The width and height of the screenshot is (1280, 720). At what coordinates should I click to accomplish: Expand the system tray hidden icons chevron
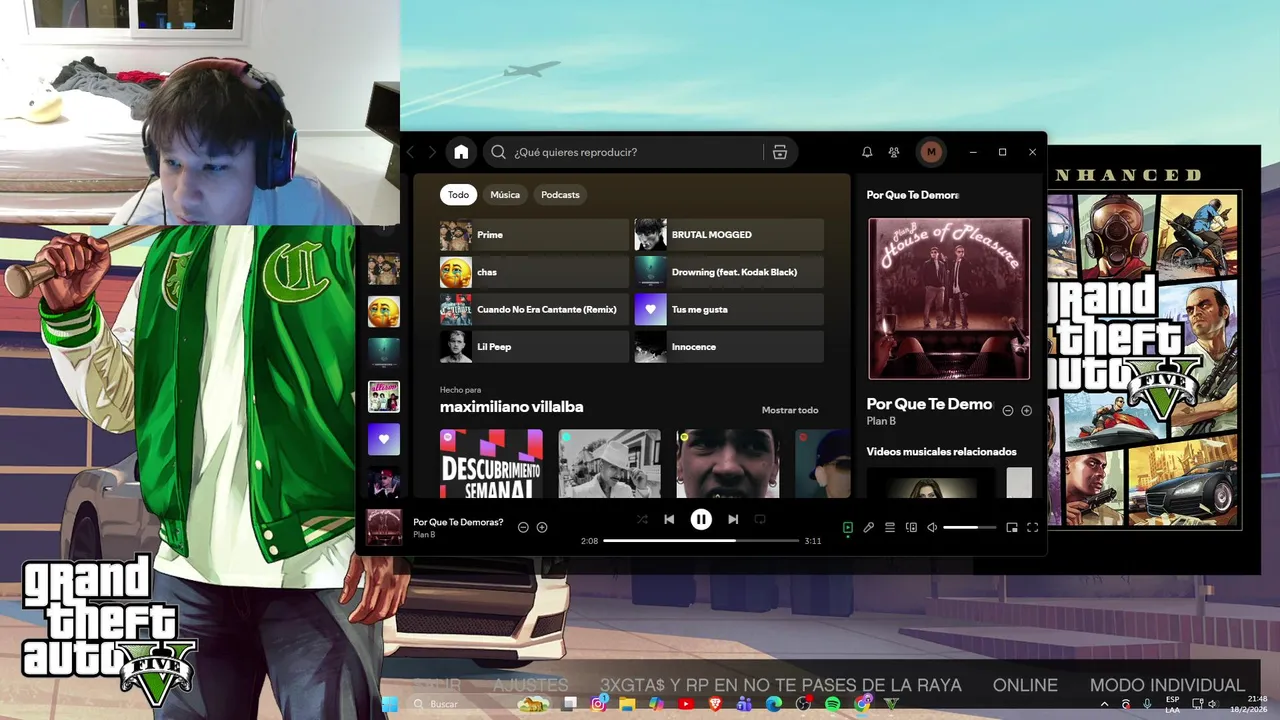coord(1105,704)
